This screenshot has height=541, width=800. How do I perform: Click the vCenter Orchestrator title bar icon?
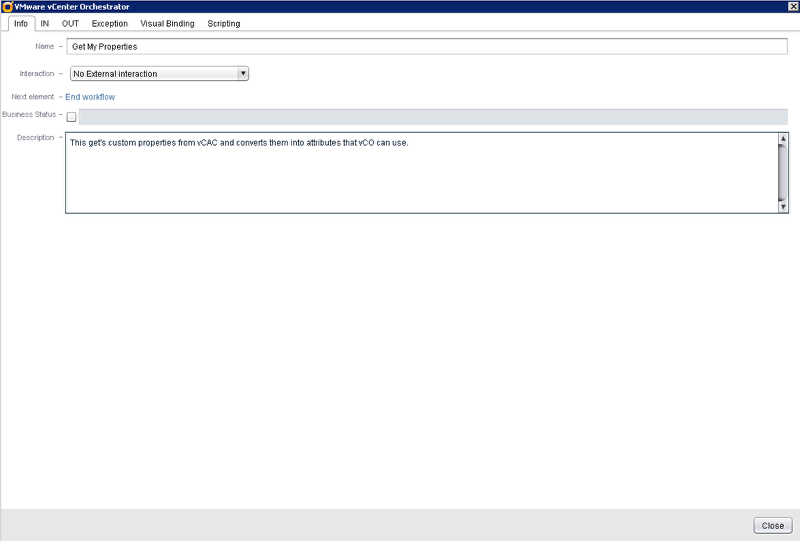pos(7,7)
